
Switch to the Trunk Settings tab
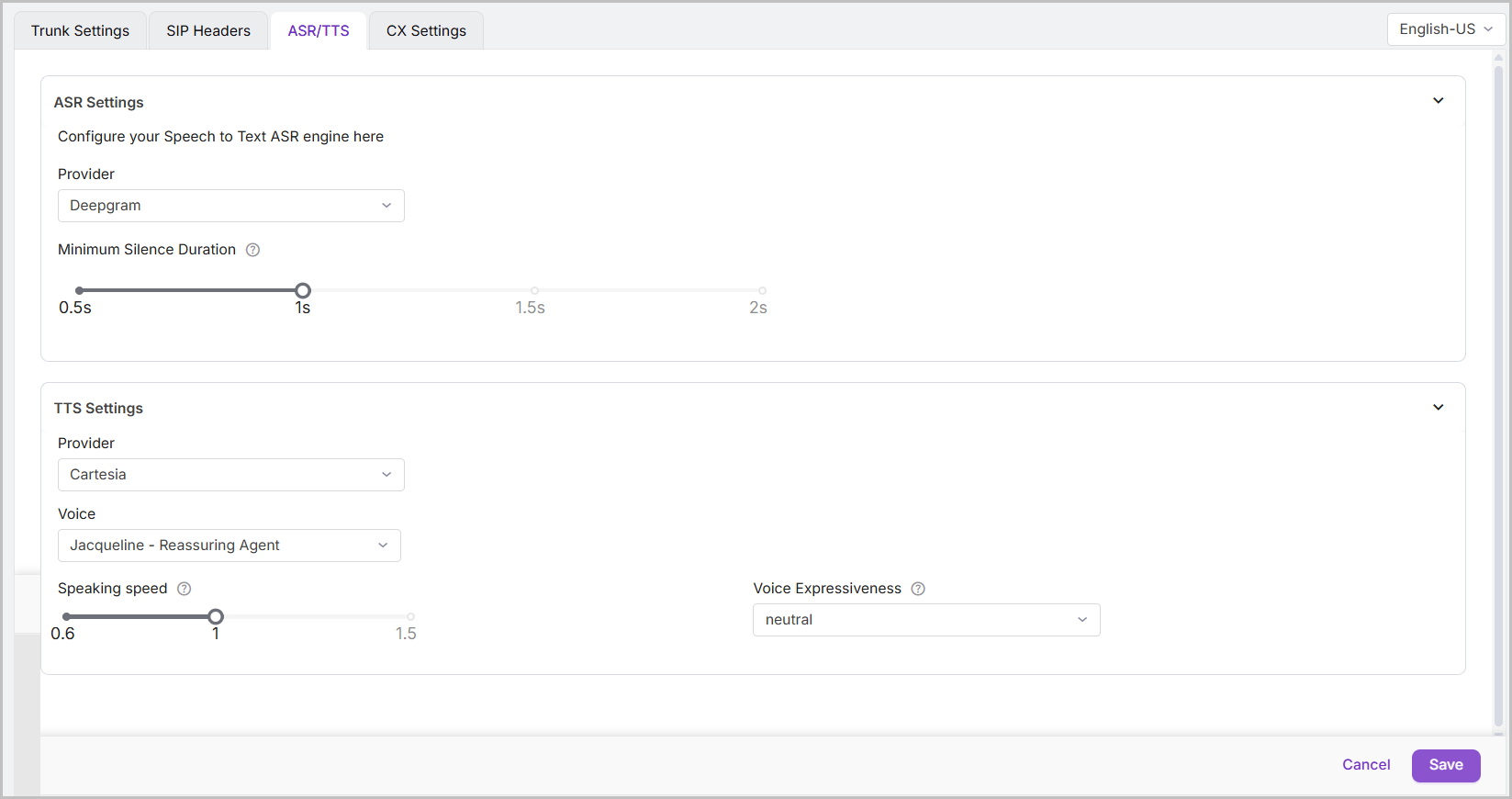(x=80, y=30)
